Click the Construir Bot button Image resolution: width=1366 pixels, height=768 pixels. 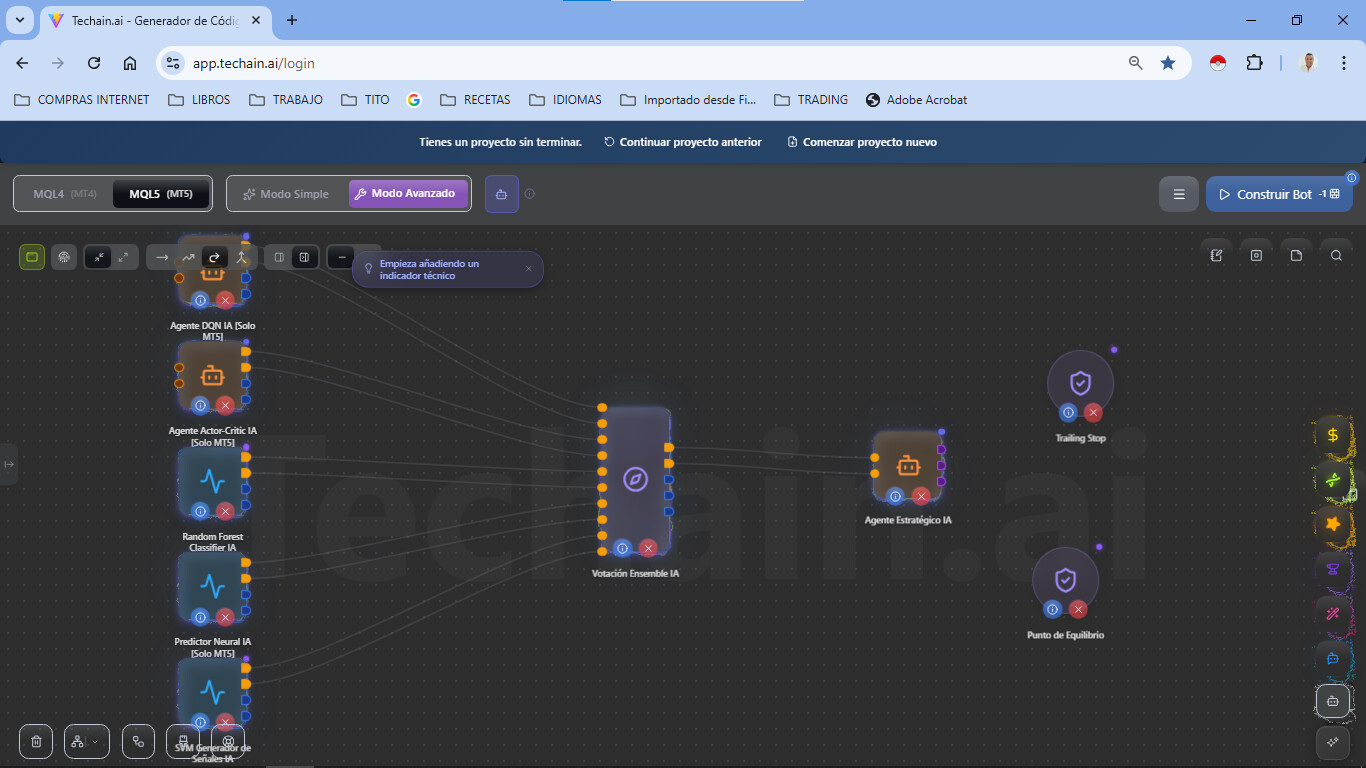[1278, 194]
